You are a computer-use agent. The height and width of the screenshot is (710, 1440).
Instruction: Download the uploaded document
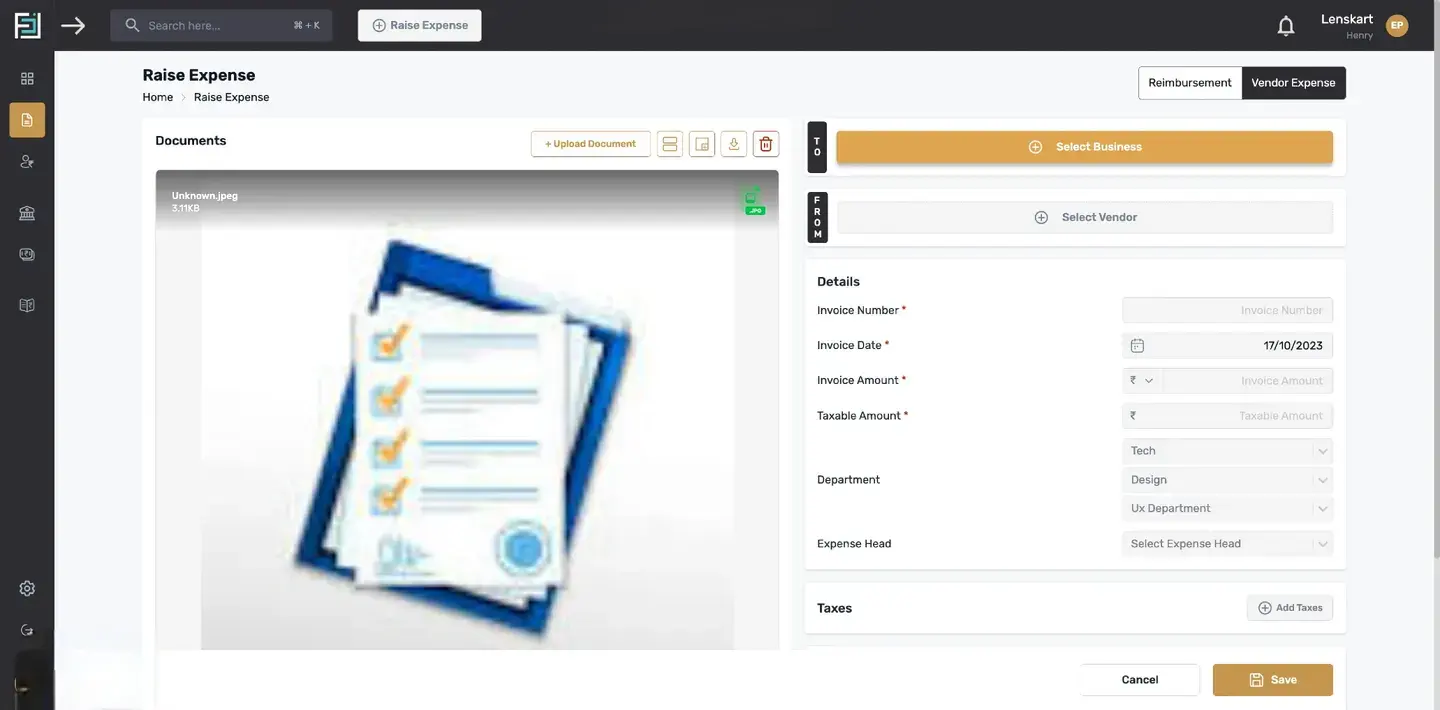coord(734,144)
